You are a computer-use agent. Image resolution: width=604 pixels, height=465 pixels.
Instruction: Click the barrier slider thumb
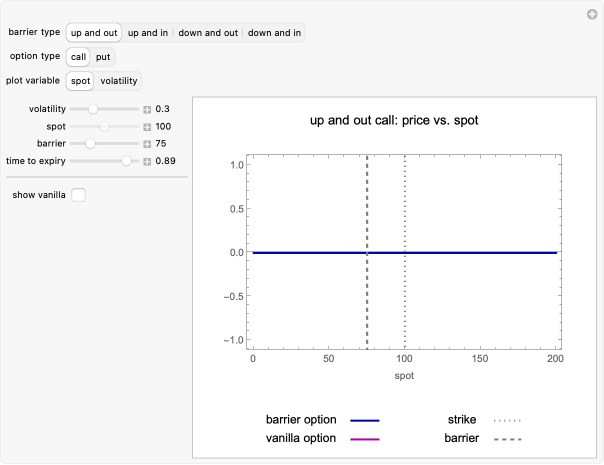point(90,144)
